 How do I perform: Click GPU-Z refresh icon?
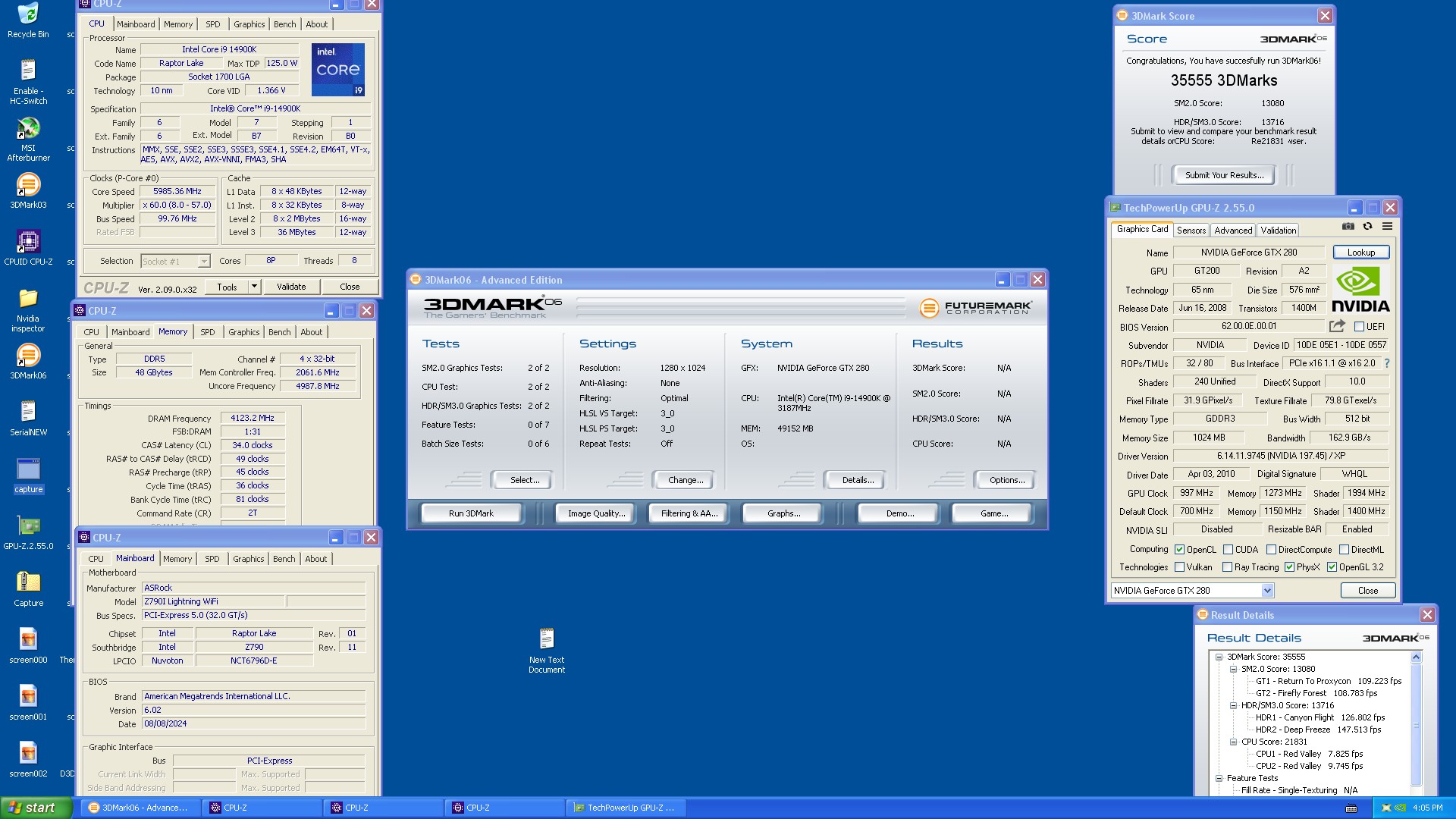coord(1367,226)
